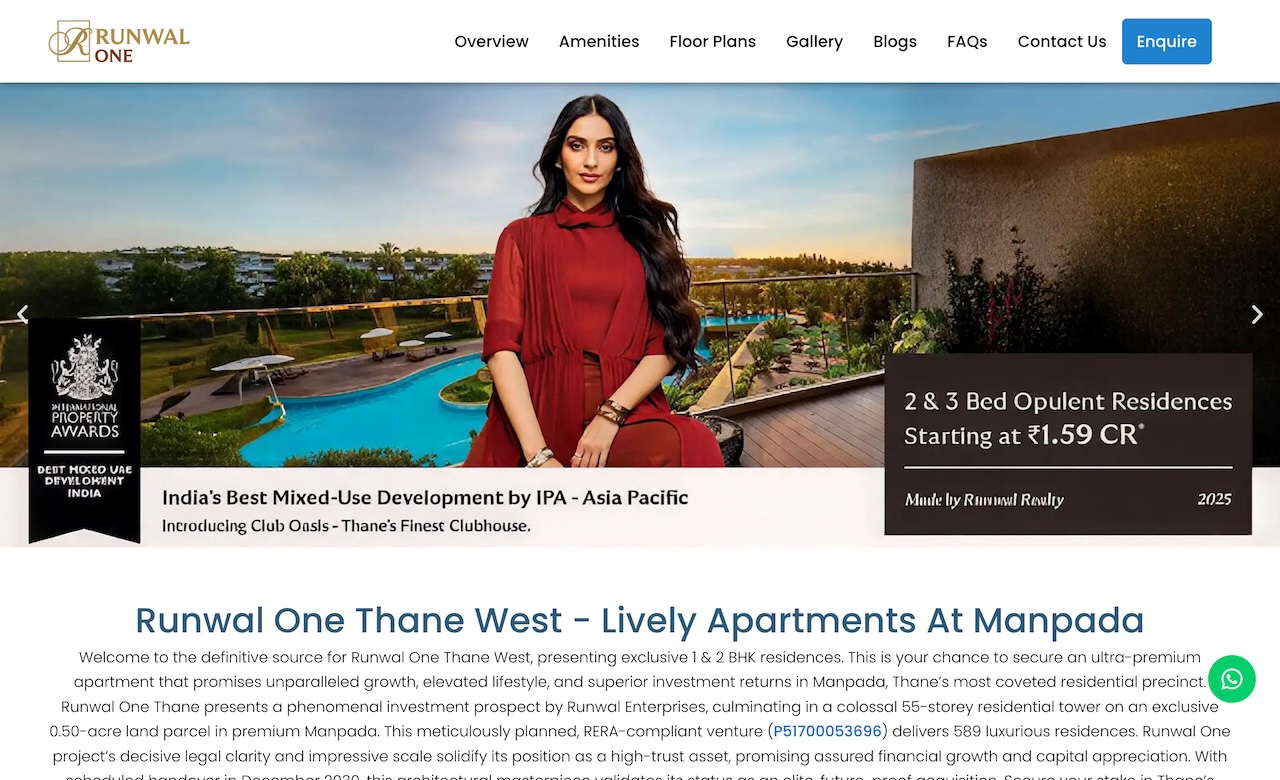Go to Gallery page

814,41
